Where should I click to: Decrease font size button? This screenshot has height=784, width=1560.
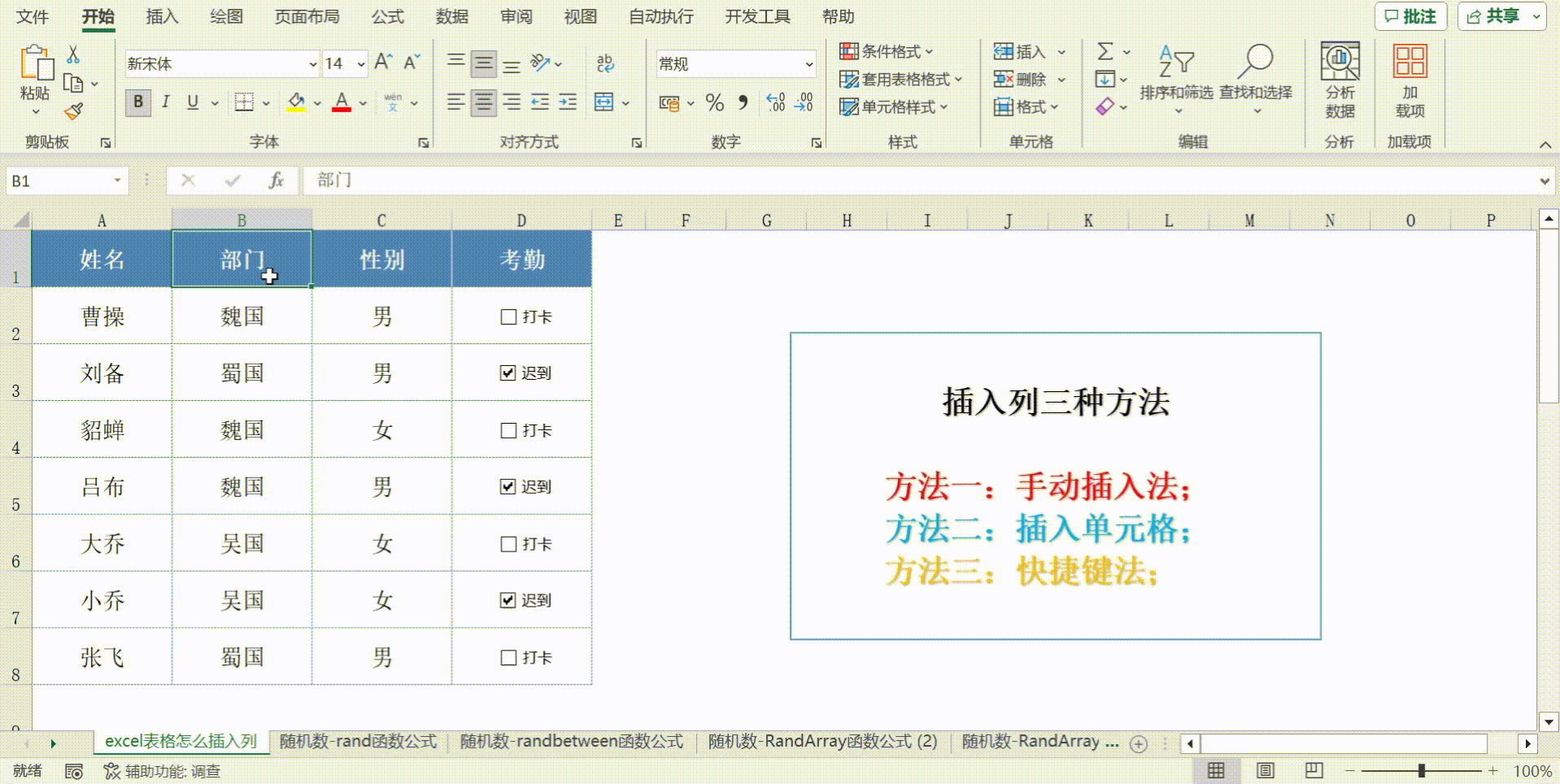(412, 63)
